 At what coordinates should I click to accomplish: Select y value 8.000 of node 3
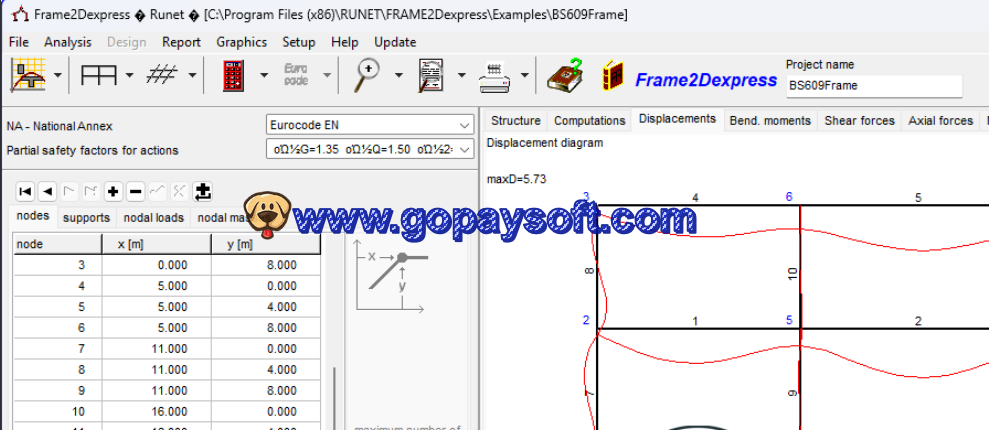[266, 265]
